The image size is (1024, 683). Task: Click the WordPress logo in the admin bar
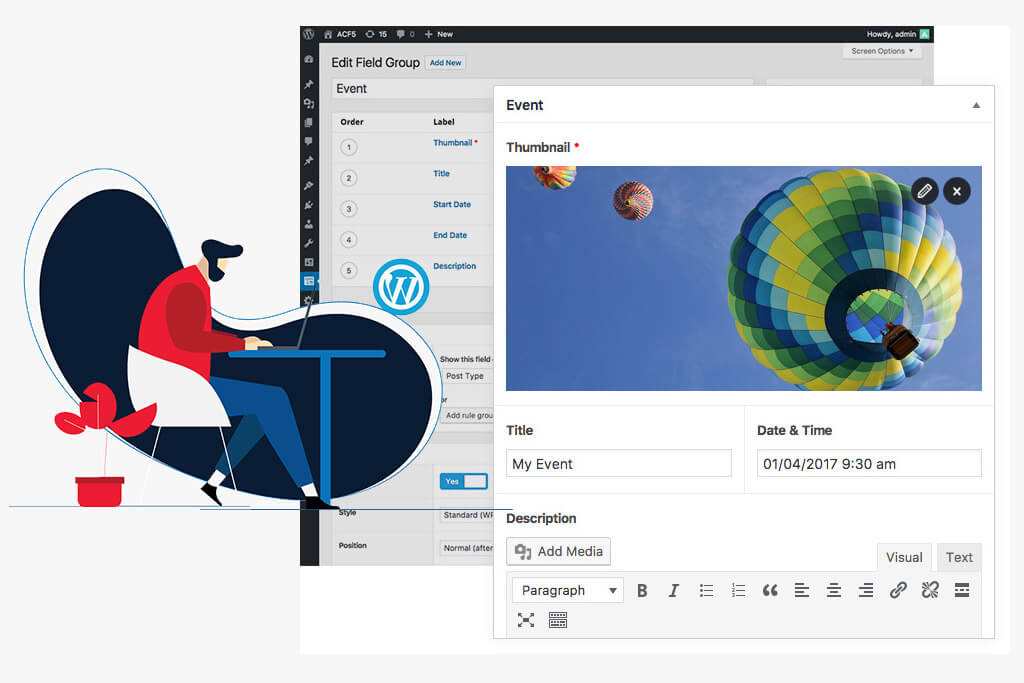(309, 34)
